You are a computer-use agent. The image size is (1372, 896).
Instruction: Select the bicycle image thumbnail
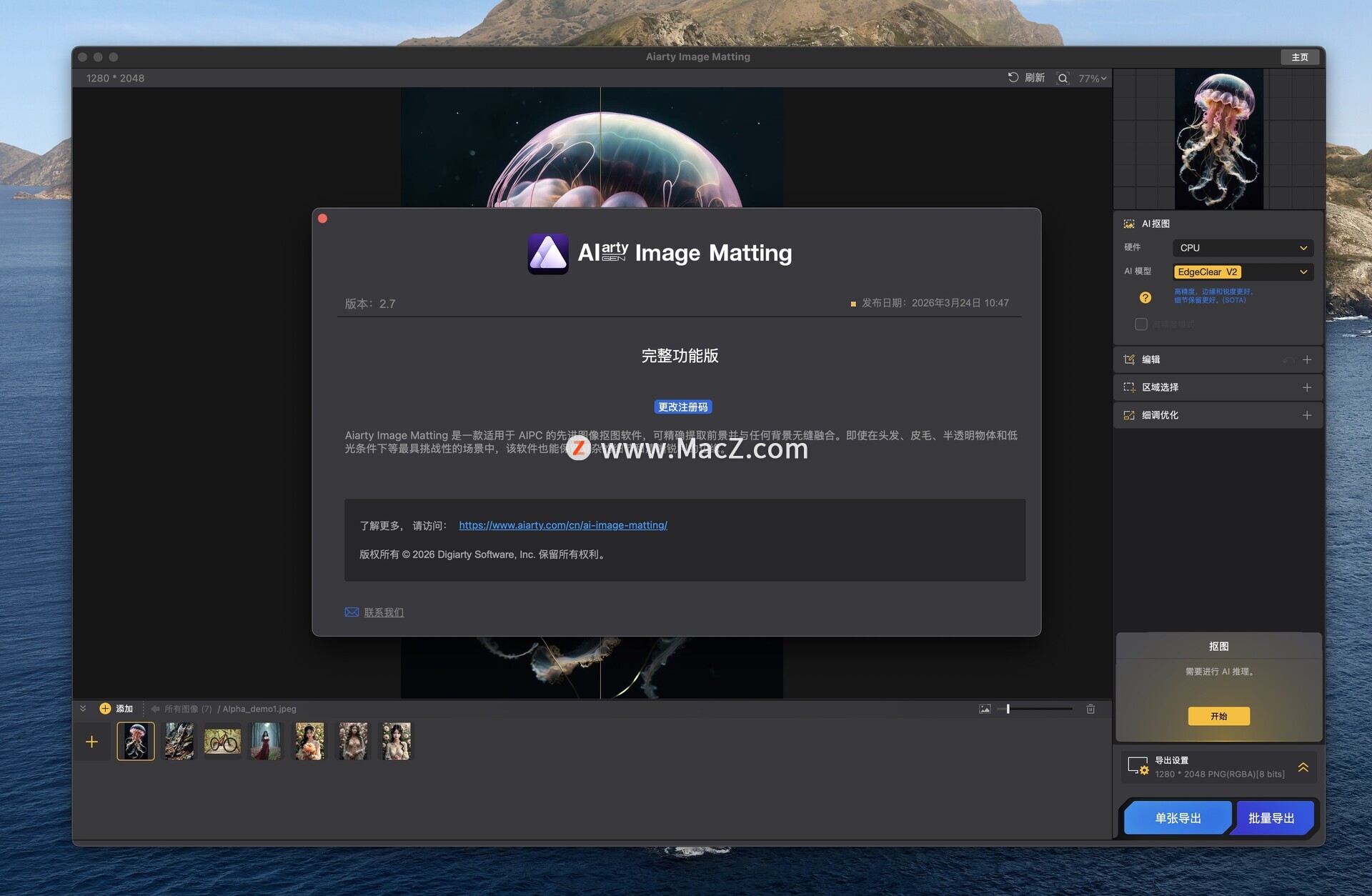tap(222, 741)
